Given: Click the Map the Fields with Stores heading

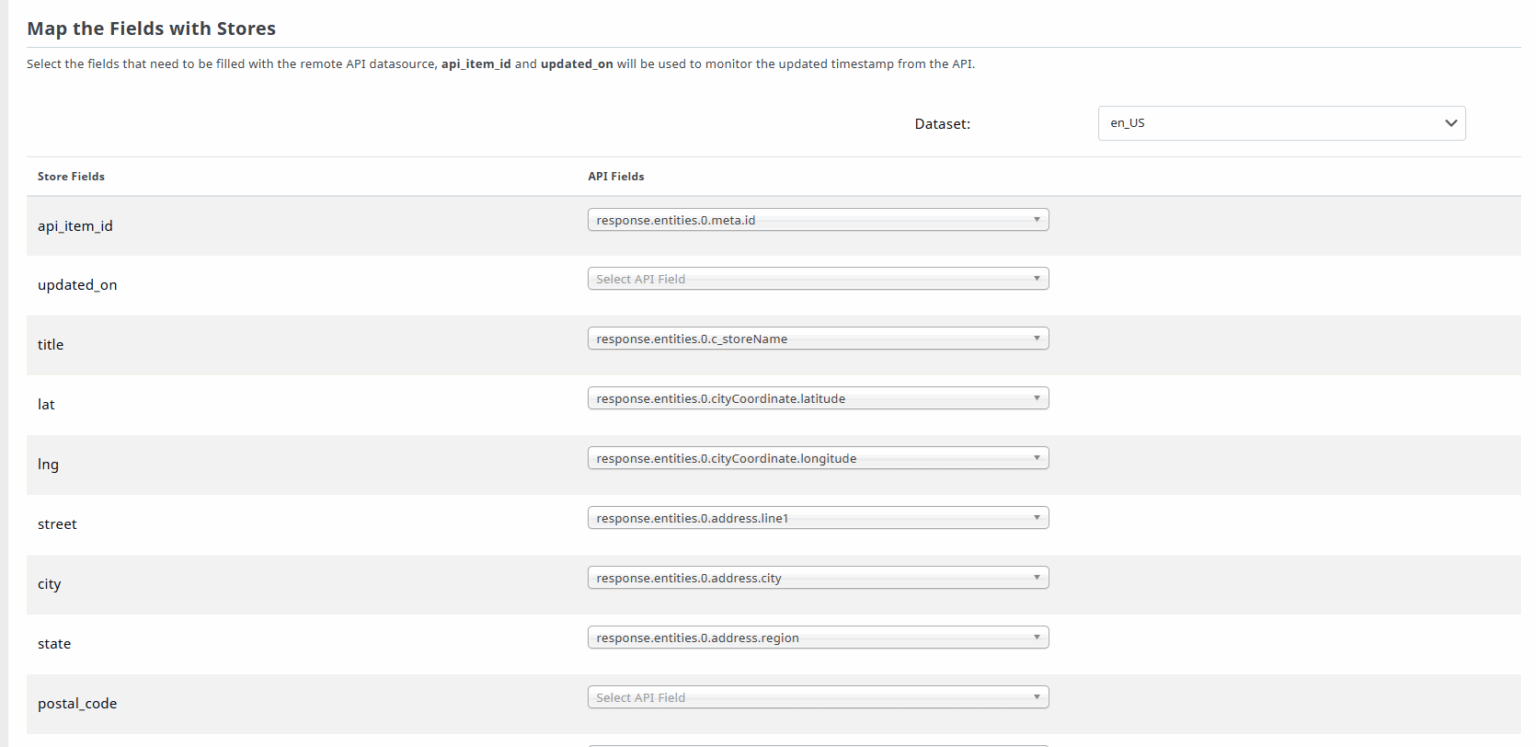Looking at the screenshot, I should click(x=151, y=29).
